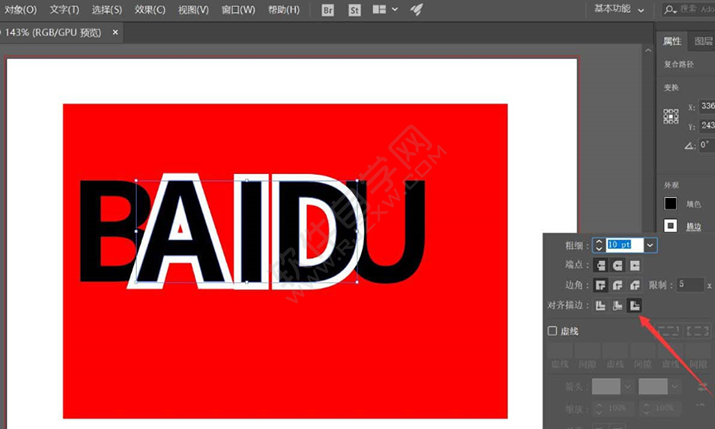Switch to the 图层 panel tab
The height and width of the screenshot is (429, 715).
pos(703,41)
